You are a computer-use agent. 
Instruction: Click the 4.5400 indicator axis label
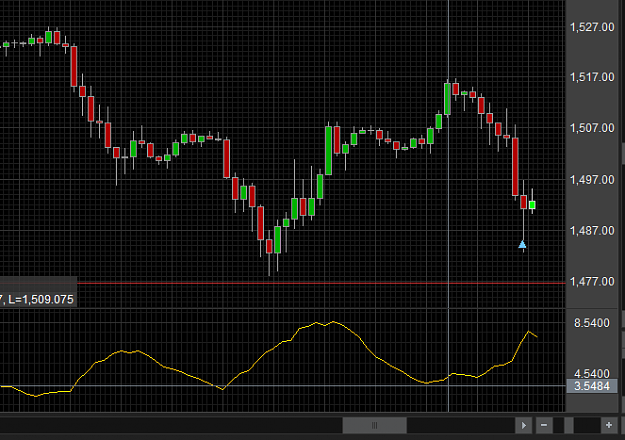[592, 373]
